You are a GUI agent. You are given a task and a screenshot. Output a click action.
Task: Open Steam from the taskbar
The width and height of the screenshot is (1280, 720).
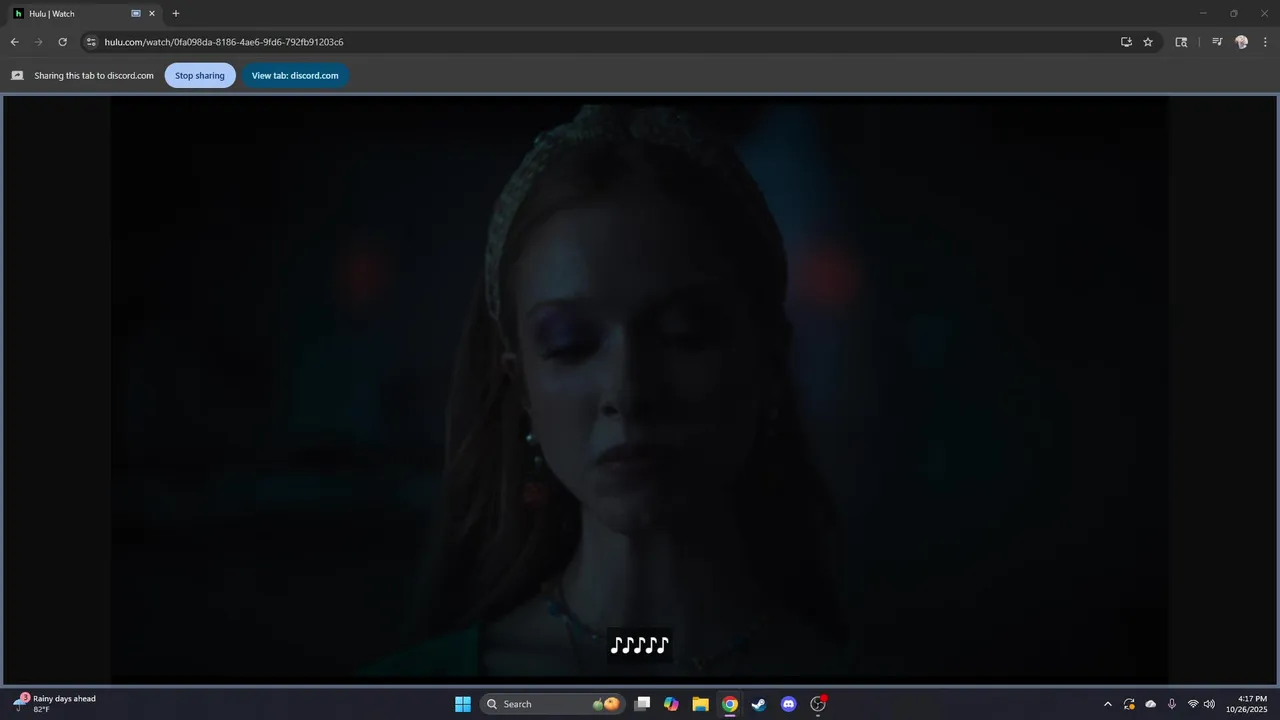pyautogui.click(x=759, y=704)
